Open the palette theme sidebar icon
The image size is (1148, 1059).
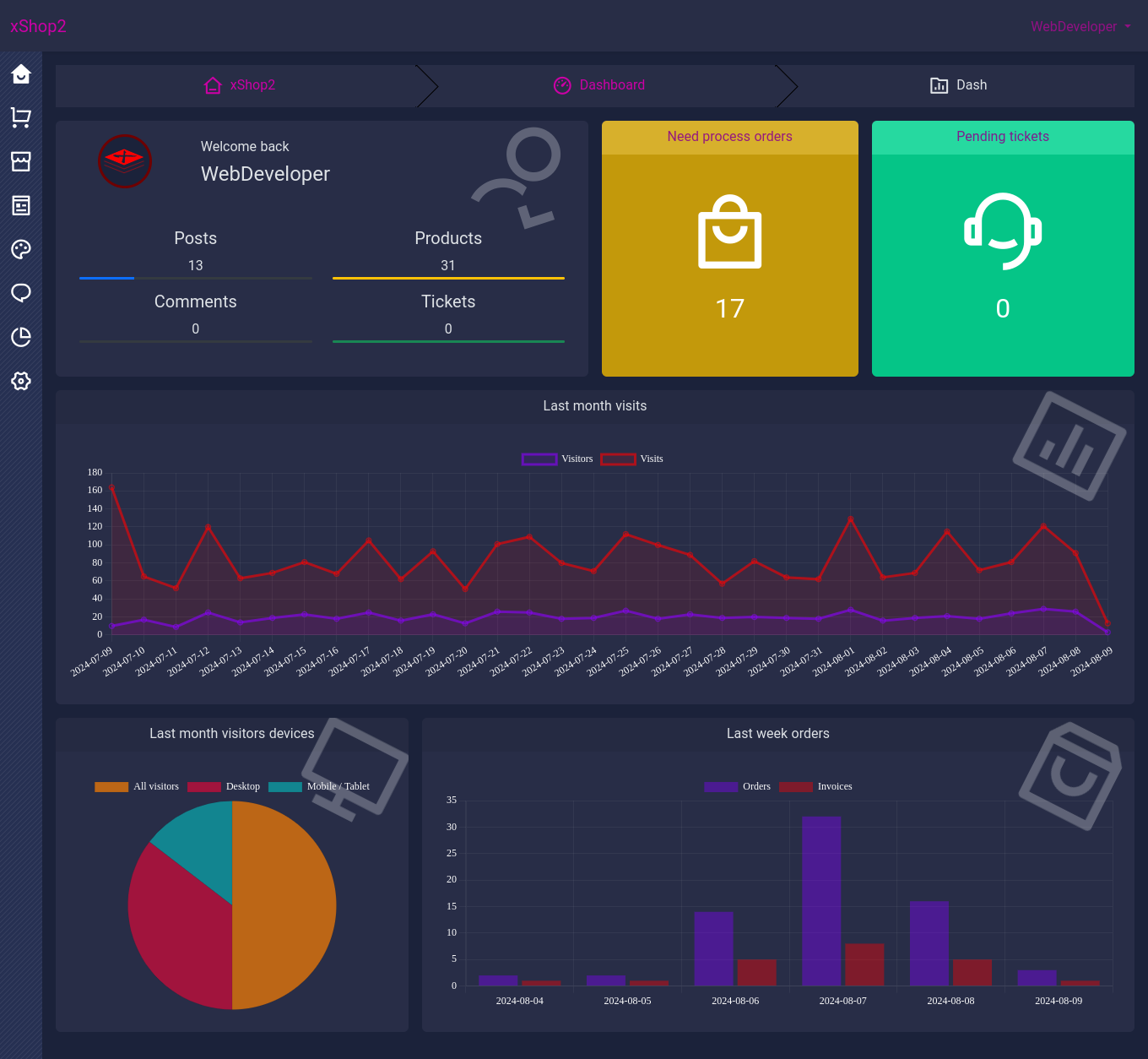pyautogui.click(x=21, y=249)
